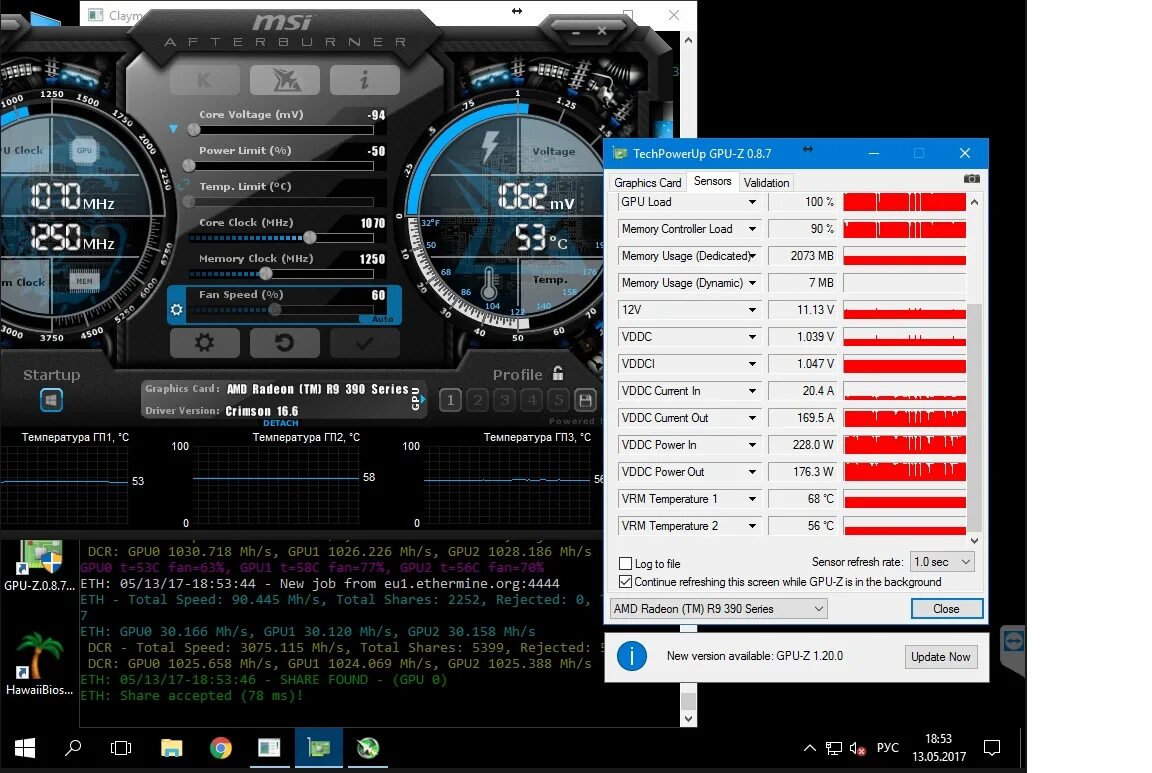Reset Afterburner settings with the circular arrow
This screenshot has height=773, width=1152.
[x=284, y=342]
